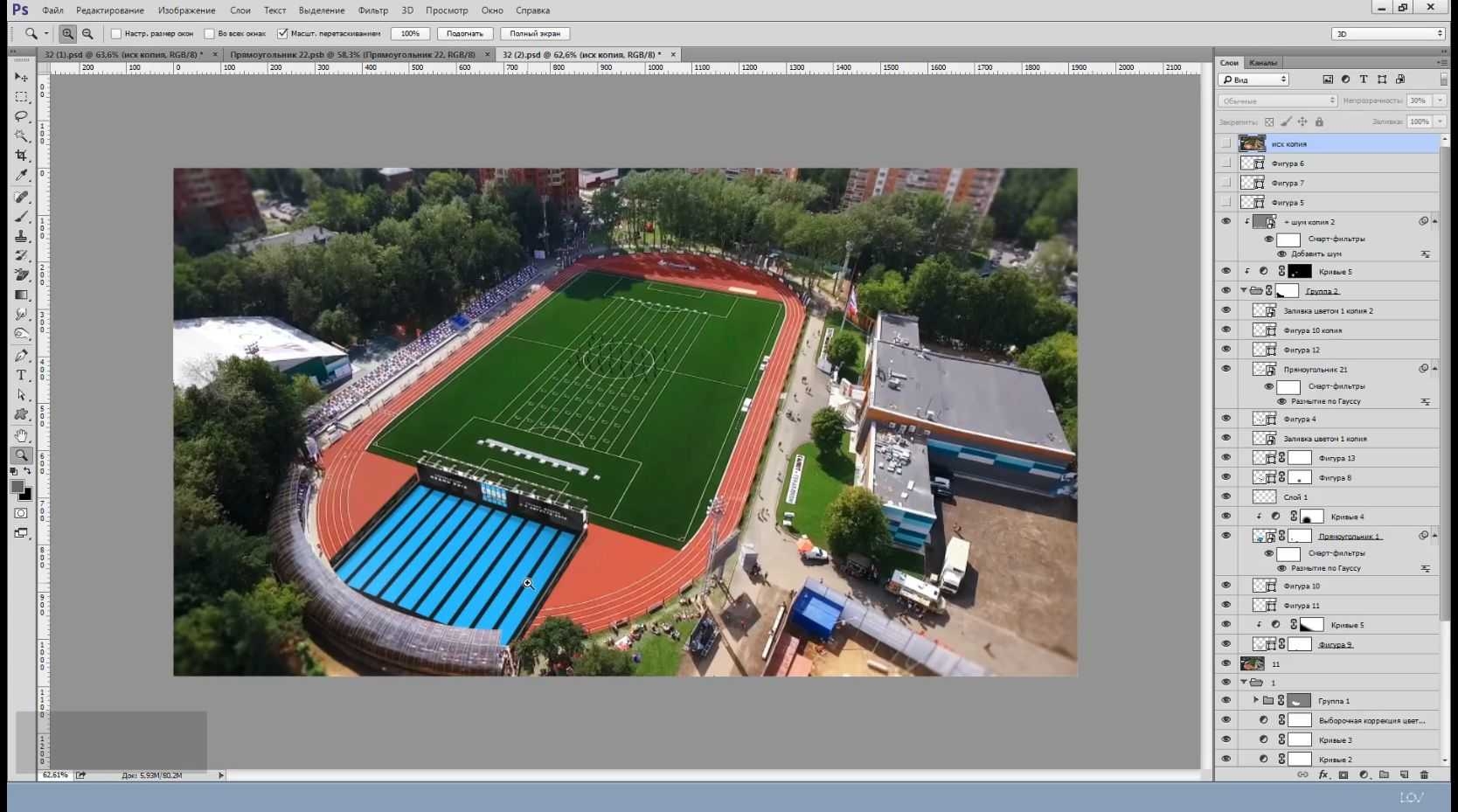Select the Magic Wand tool

(21, 135)
